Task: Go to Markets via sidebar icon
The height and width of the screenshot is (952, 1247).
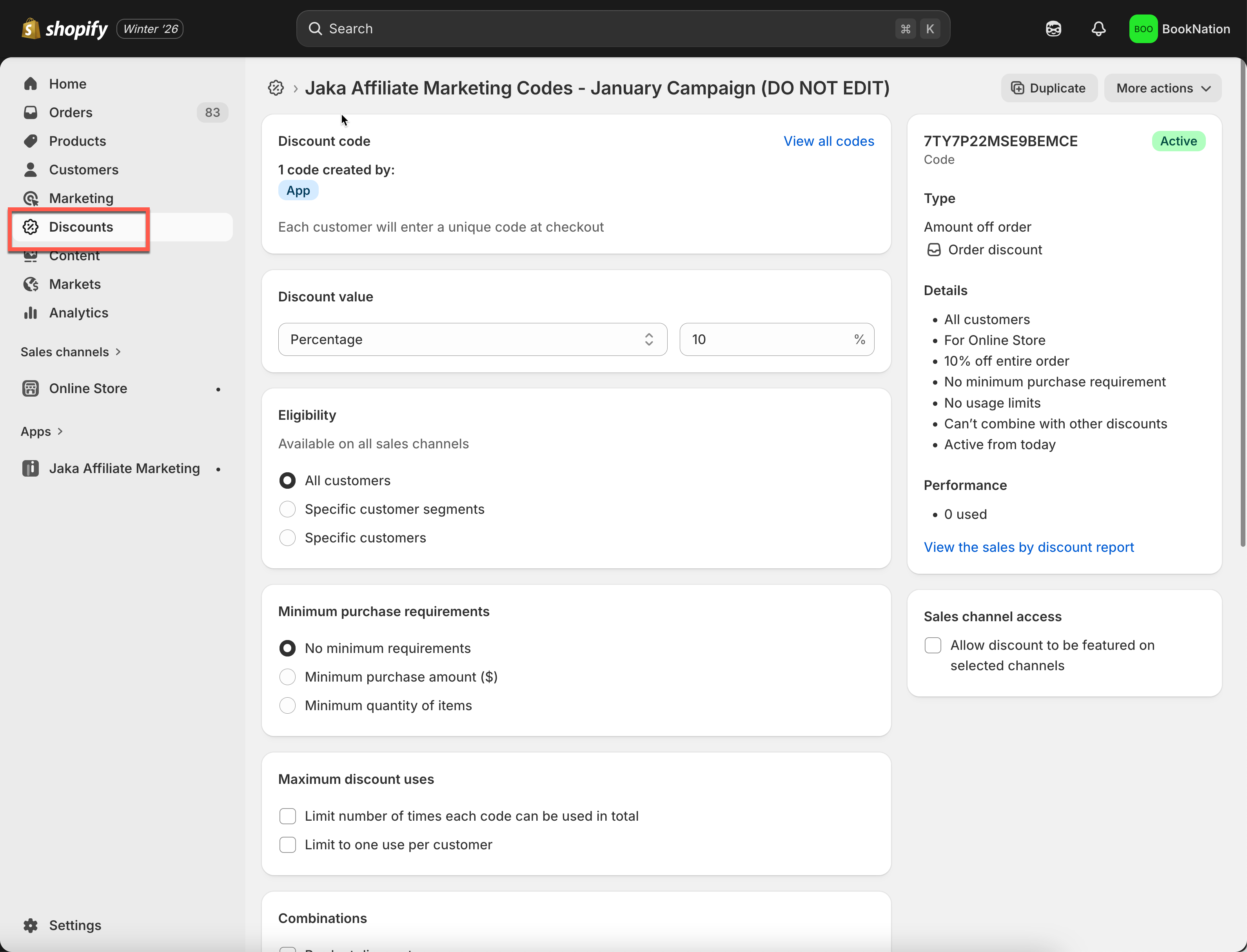Action: tap(31, 284)
